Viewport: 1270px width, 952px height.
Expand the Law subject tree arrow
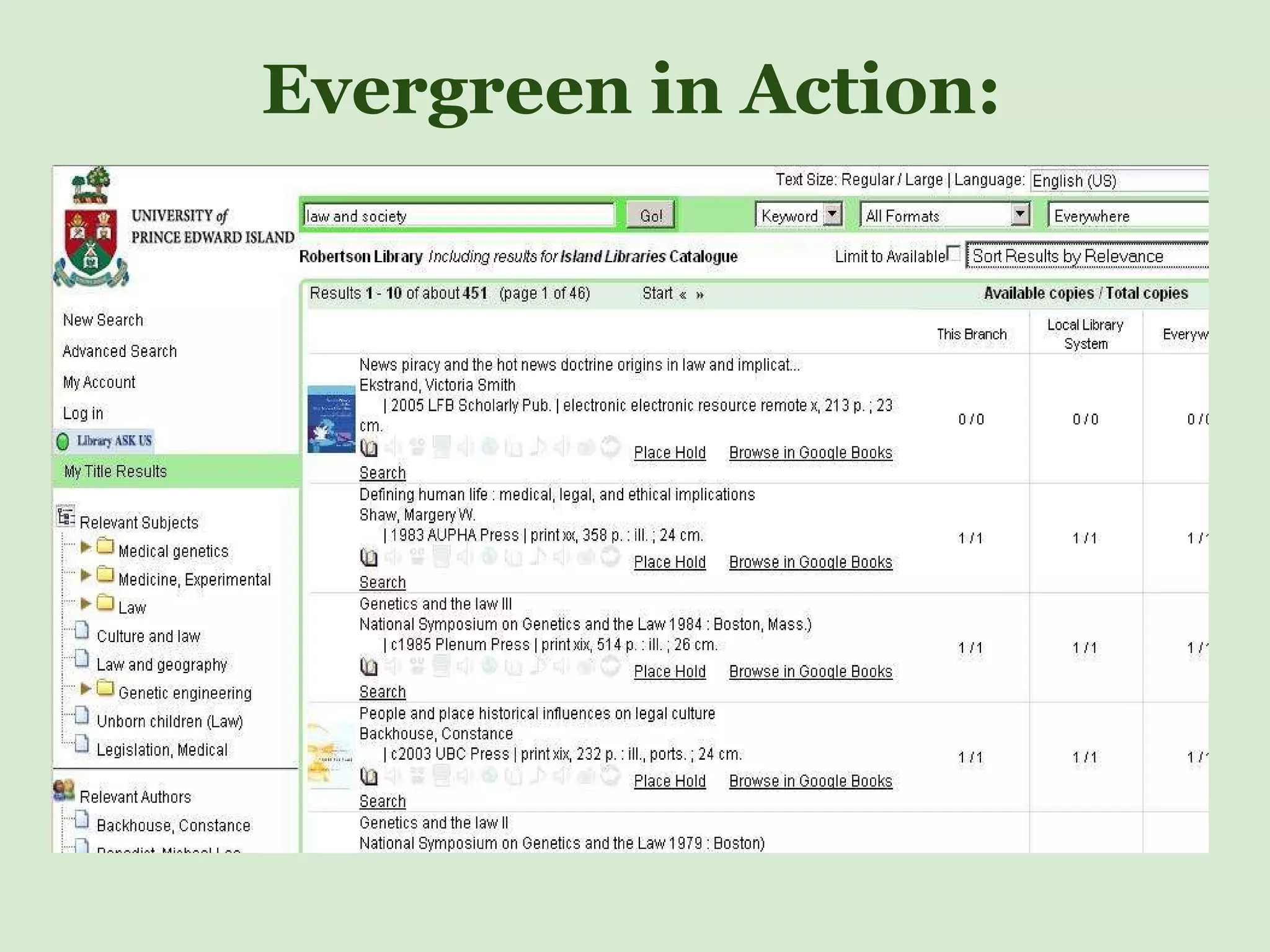[86, 604]
